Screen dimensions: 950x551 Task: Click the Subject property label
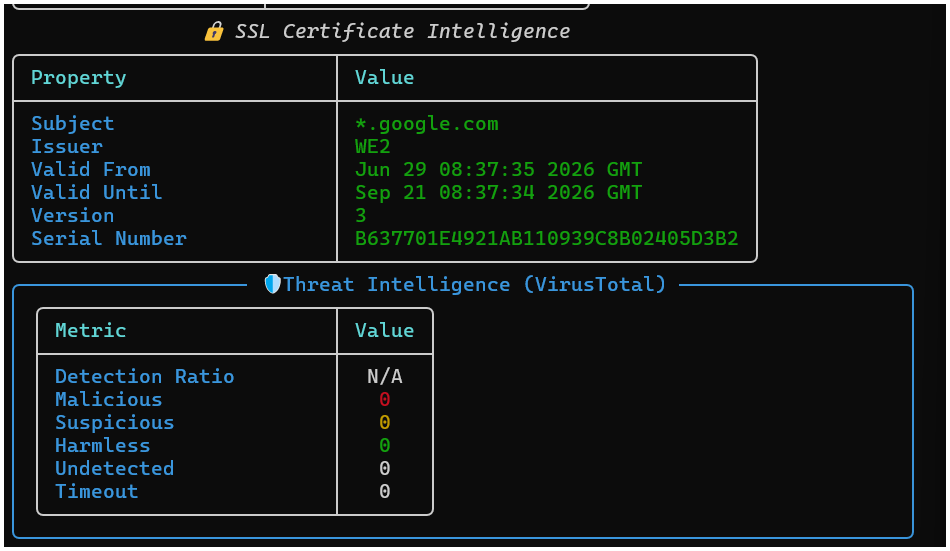(x=72, y=124)
